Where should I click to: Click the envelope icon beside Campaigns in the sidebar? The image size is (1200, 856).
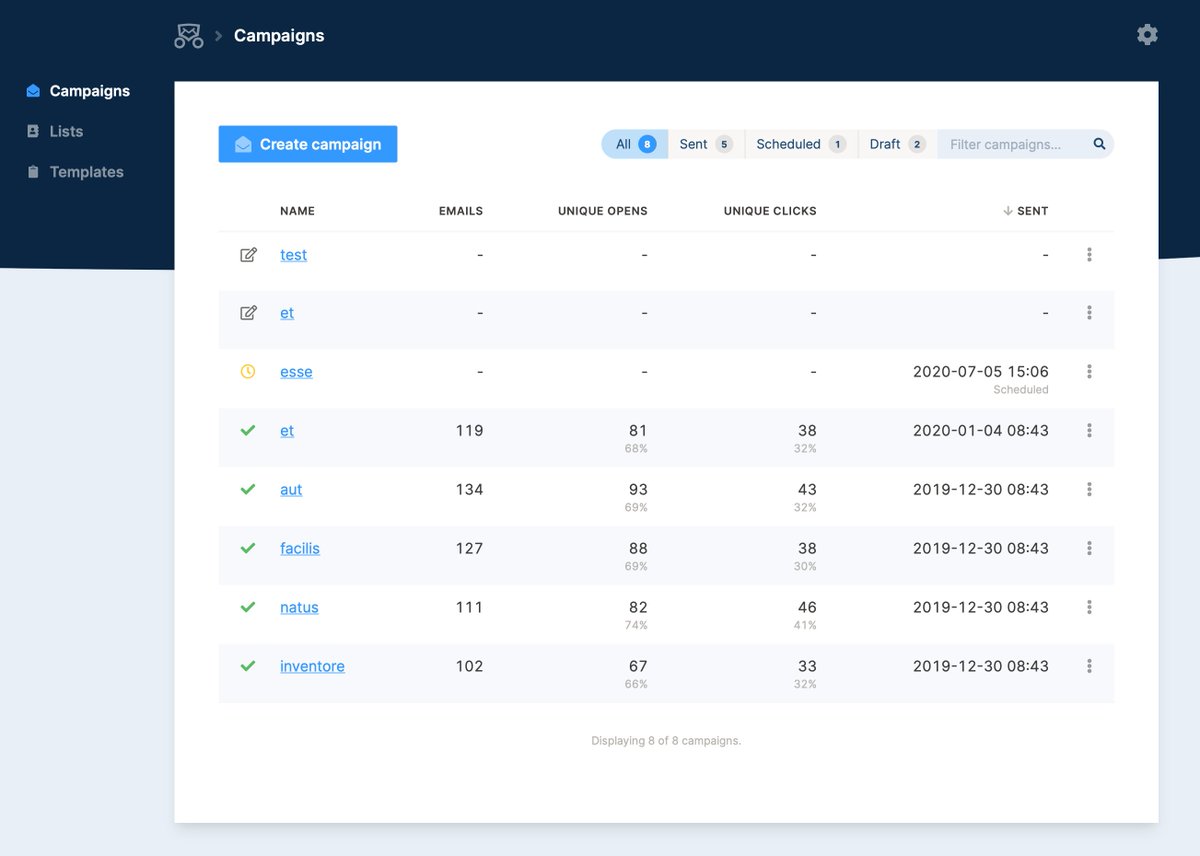point(33,91)
